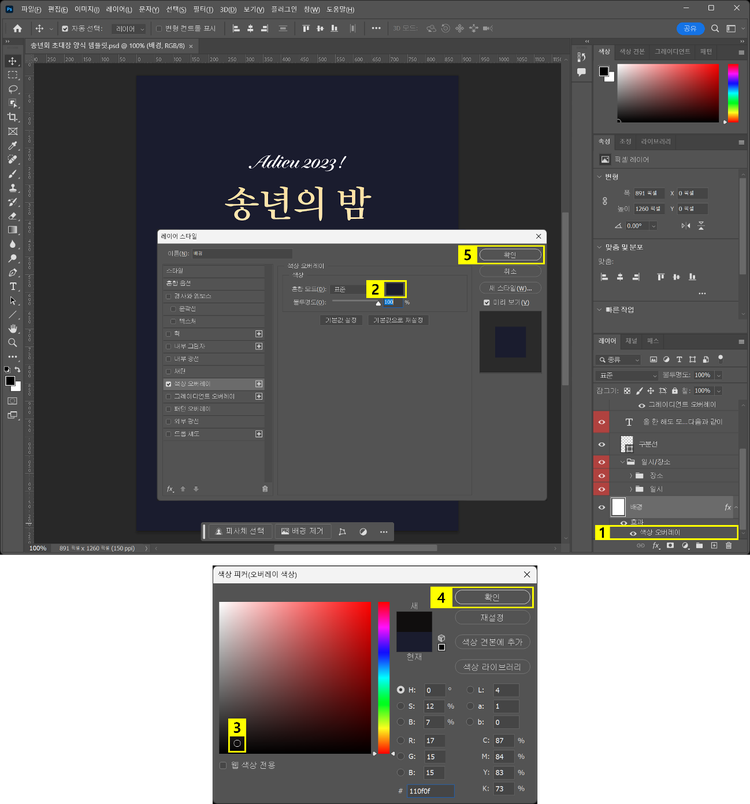750x804 pixels.
Task: Add layer style fx icon in Layers panel
Action: (656, 546)
